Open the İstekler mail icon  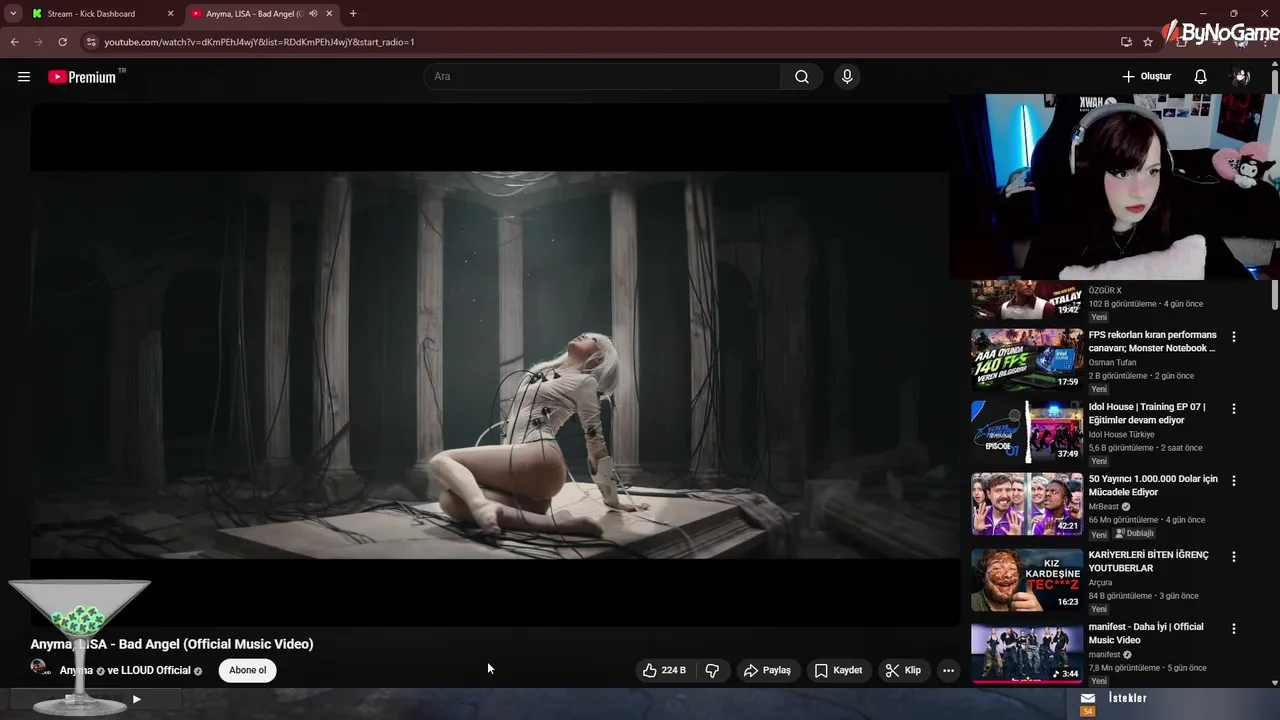pos(1088,698)
